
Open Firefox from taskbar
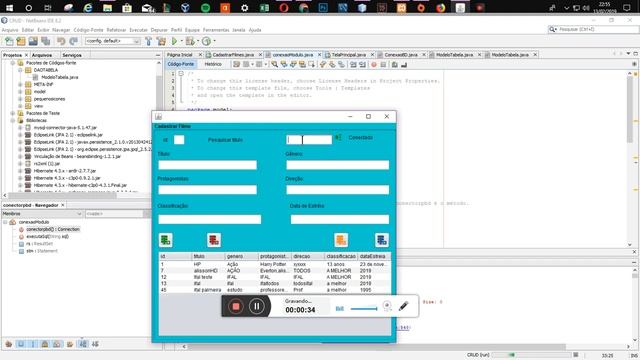[x=440, y=7]
